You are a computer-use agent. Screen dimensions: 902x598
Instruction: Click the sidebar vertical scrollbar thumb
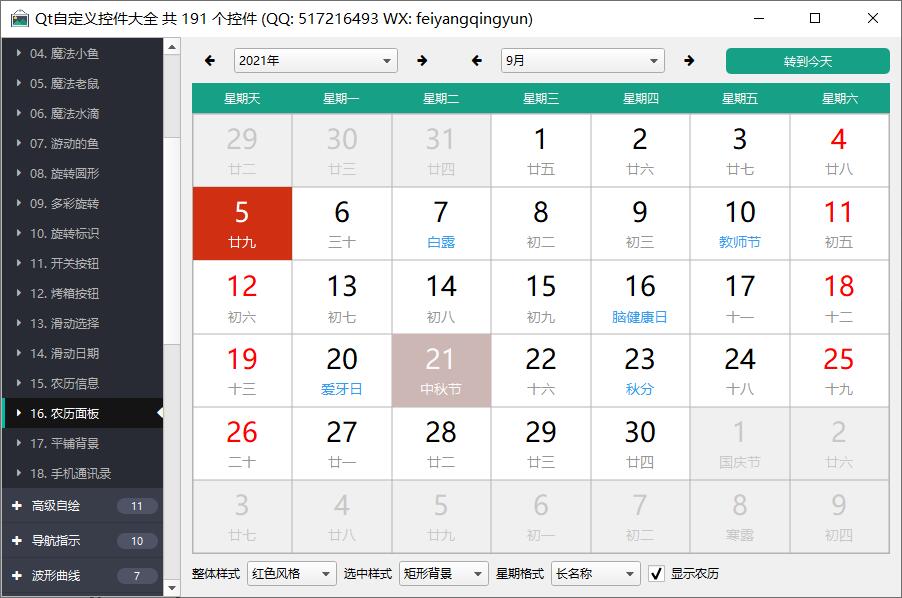(172, 240)
